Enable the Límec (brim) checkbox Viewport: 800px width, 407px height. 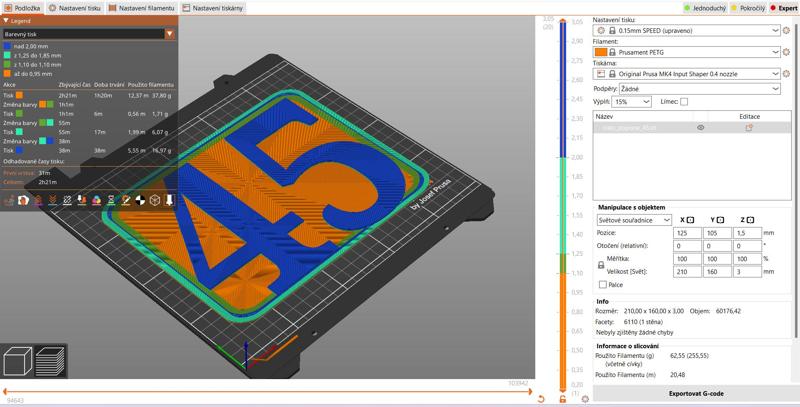coord(684,102)
